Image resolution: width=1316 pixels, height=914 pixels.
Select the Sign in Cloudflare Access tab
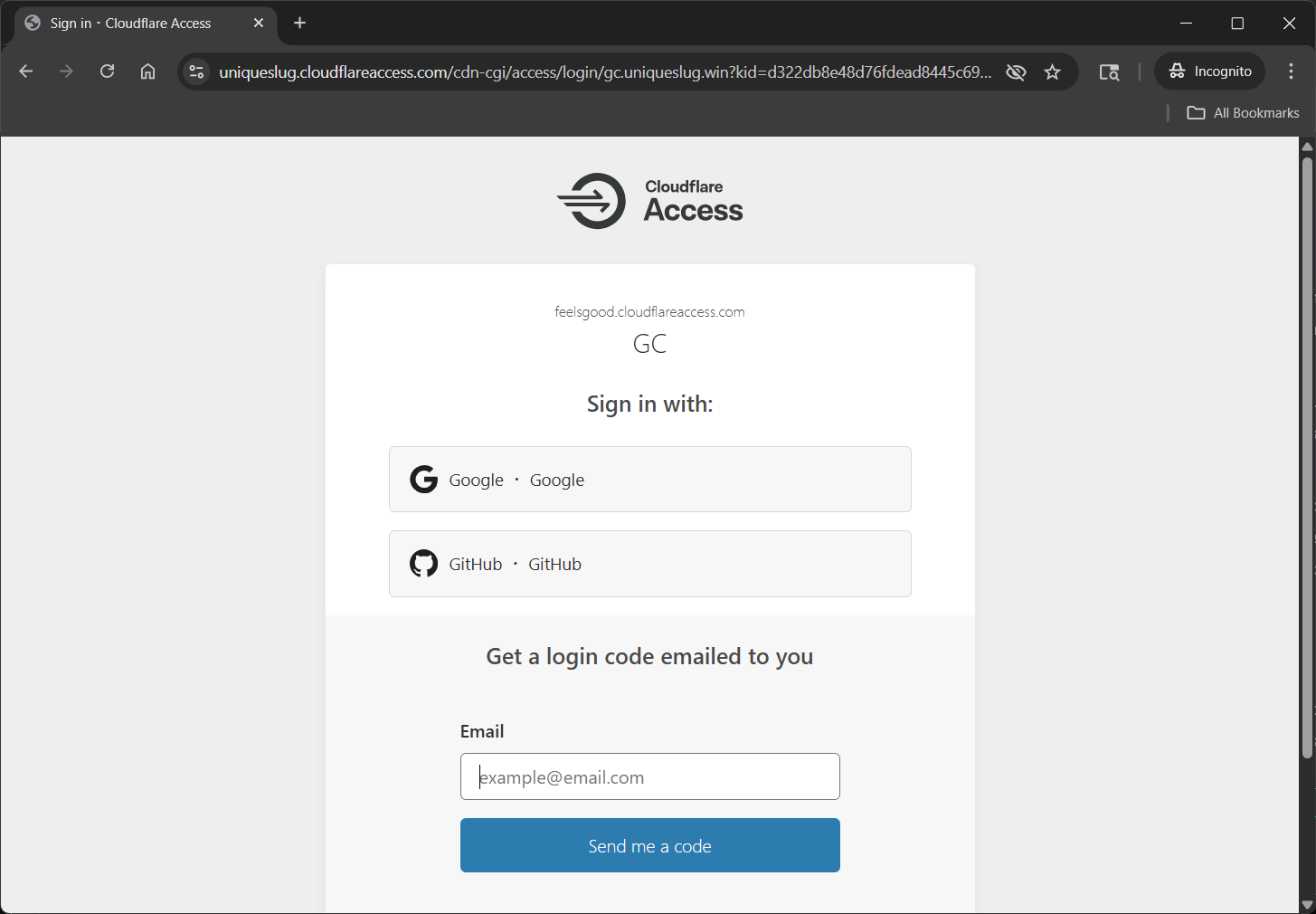tap(145, 24)
